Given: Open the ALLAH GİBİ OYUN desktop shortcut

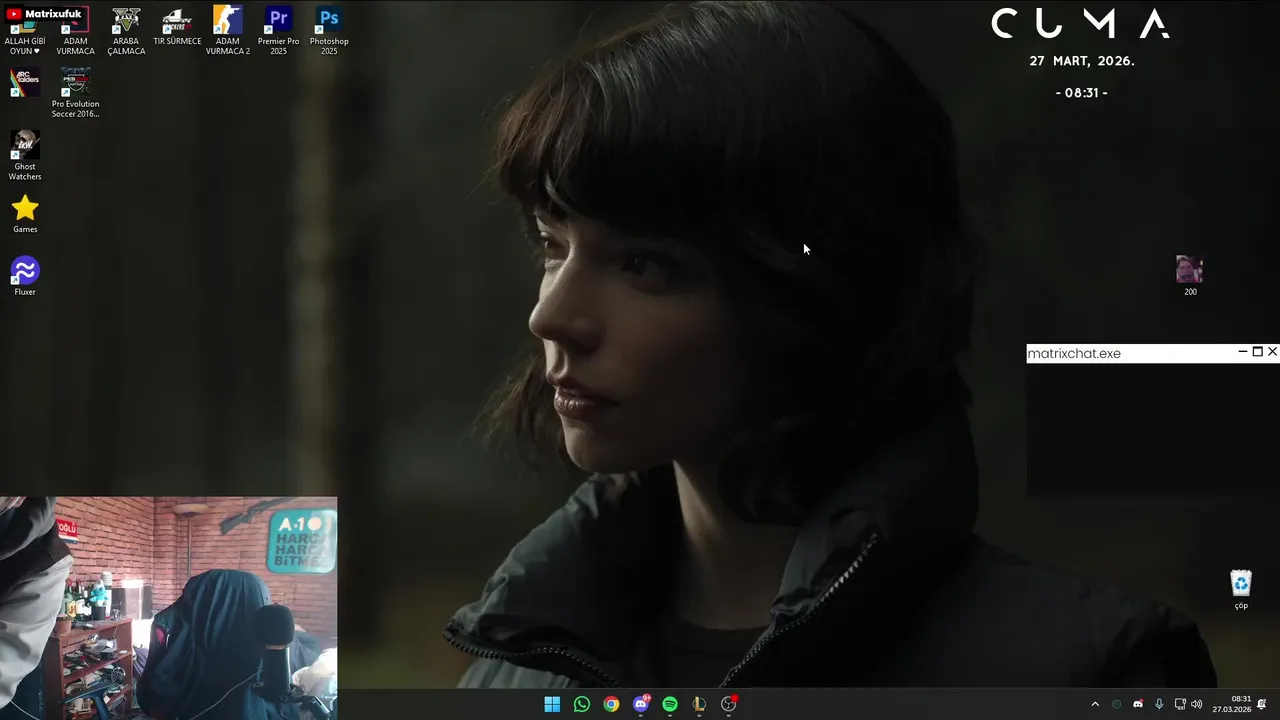Looking at the screenshot, I should (25, 32).
